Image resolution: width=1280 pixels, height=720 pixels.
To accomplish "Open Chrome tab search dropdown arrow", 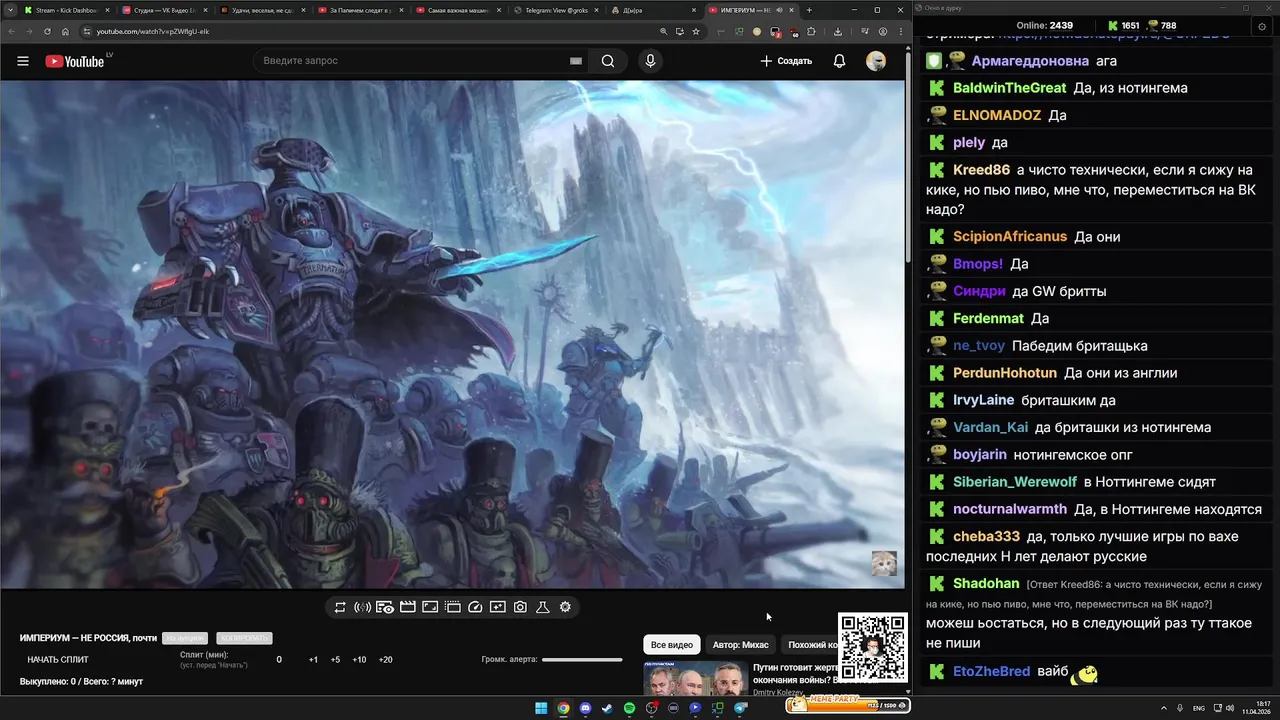I will (x=11, y=10).
